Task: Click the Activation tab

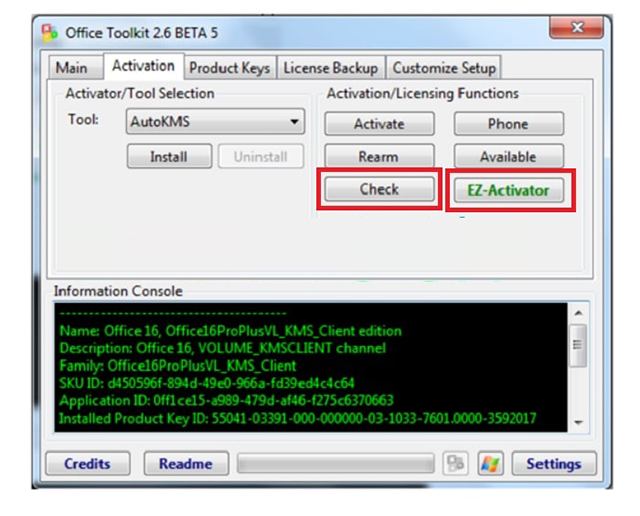Action: [x=143, y=66]
